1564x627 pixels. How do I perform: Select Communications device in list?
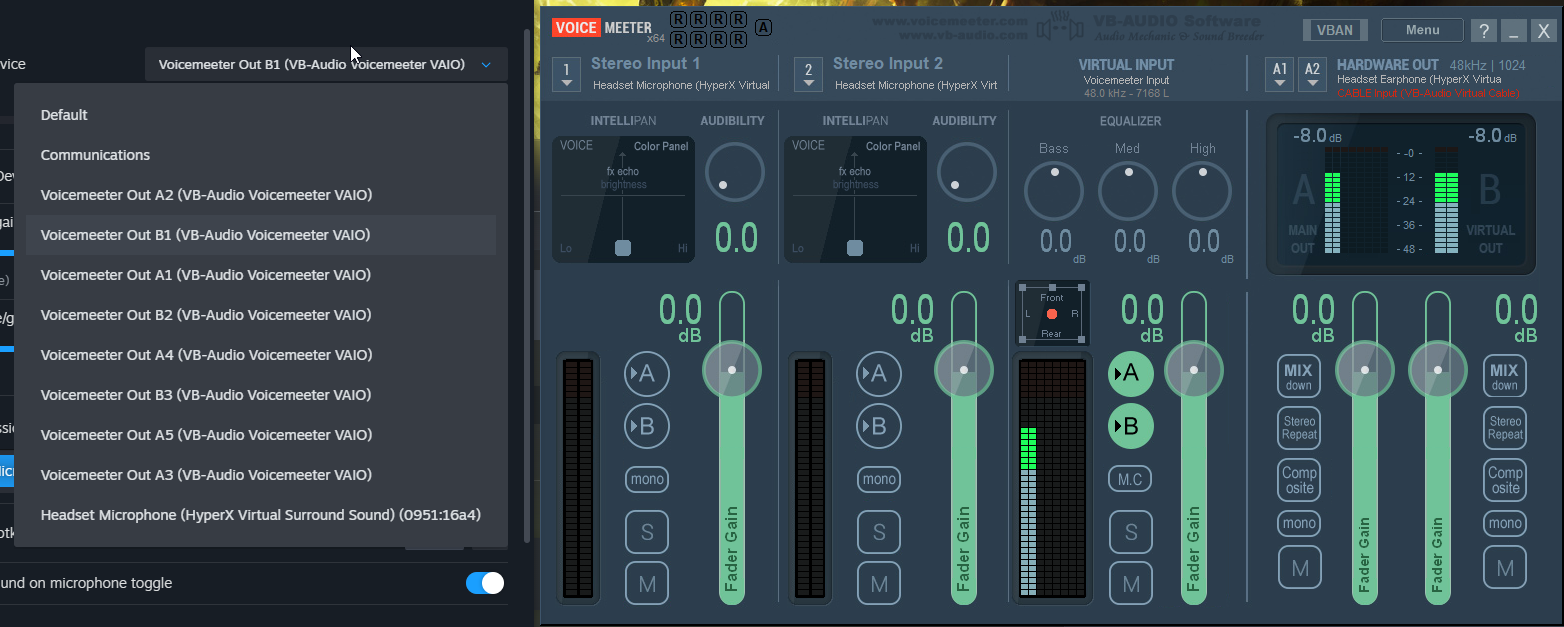click(261, 155)
